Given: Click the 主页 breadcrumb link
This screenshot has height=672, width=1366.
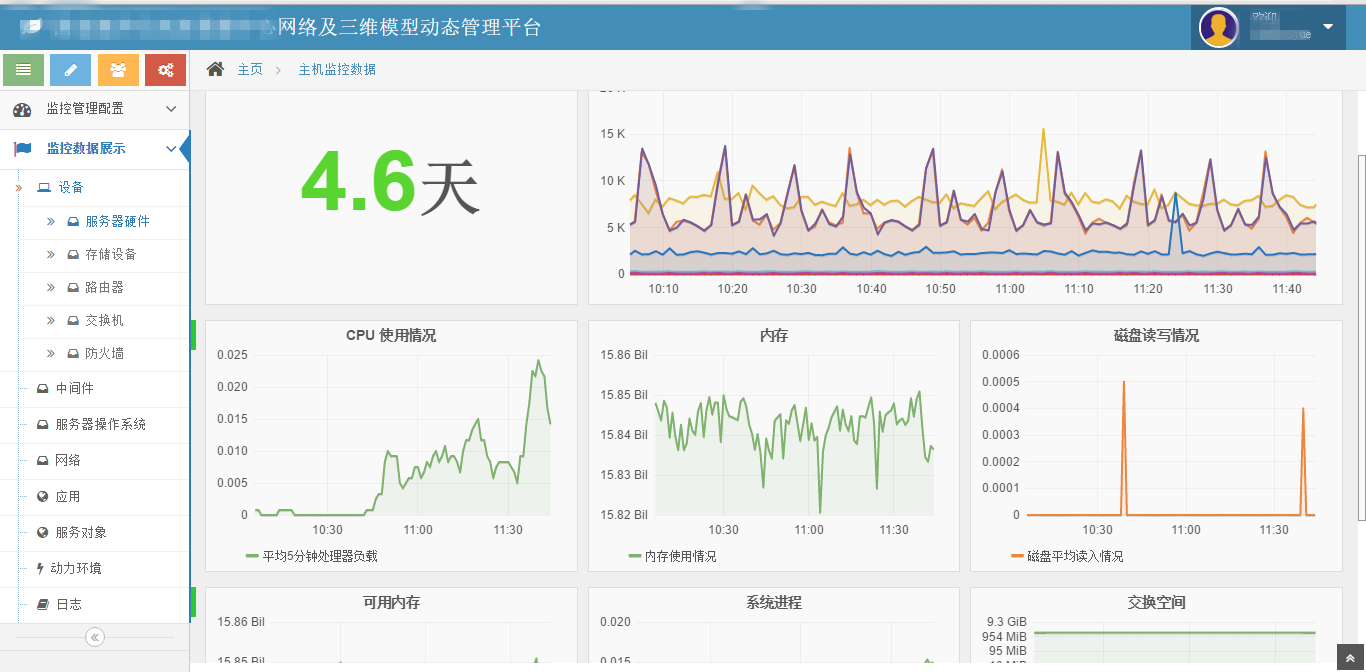Looking at the screenshot, I should pos(250,70).
